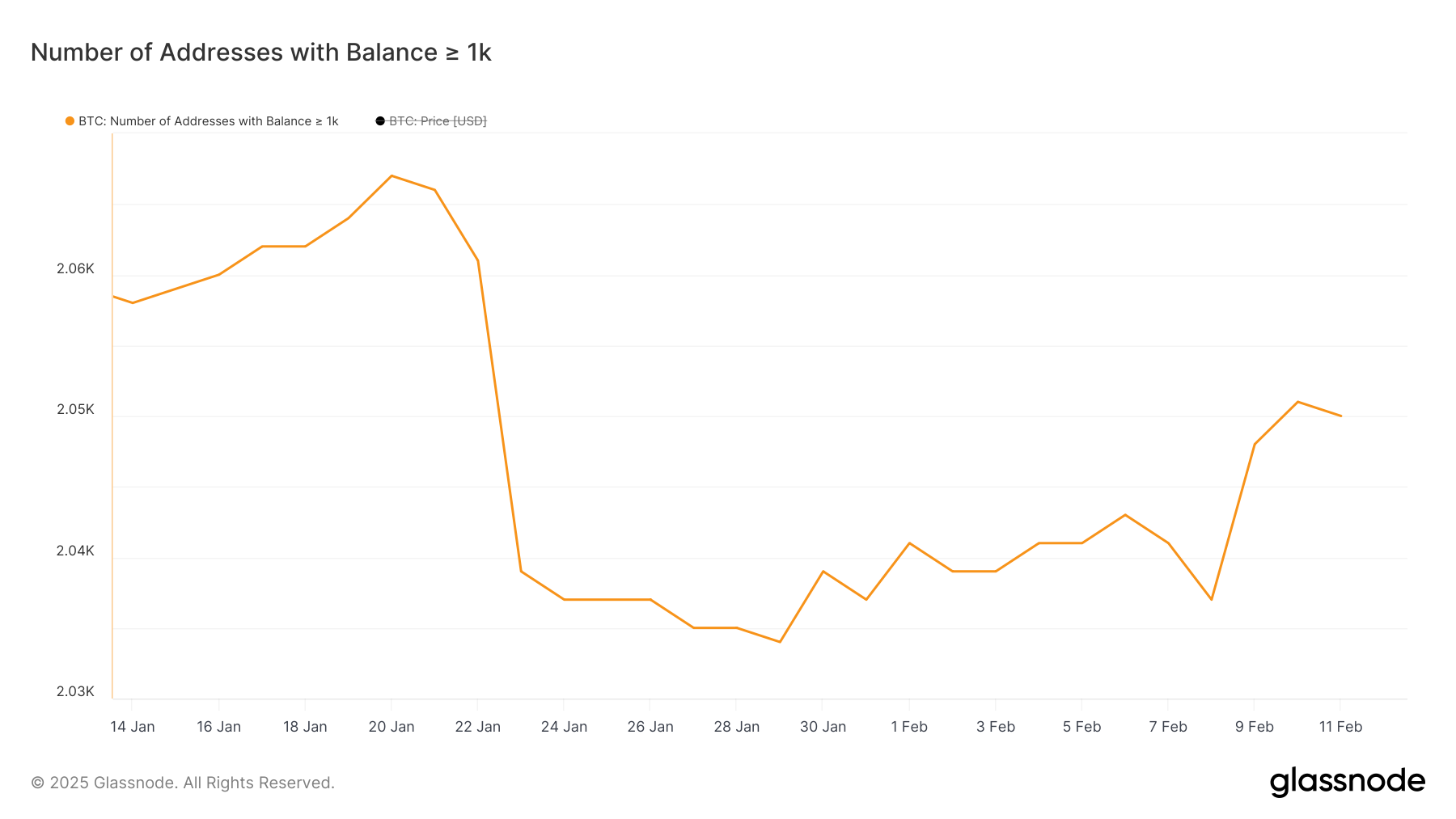The width and height of the screenshot is (1456, 819).
Task: Click the glassnode logo
Action: click(1347, 782)
